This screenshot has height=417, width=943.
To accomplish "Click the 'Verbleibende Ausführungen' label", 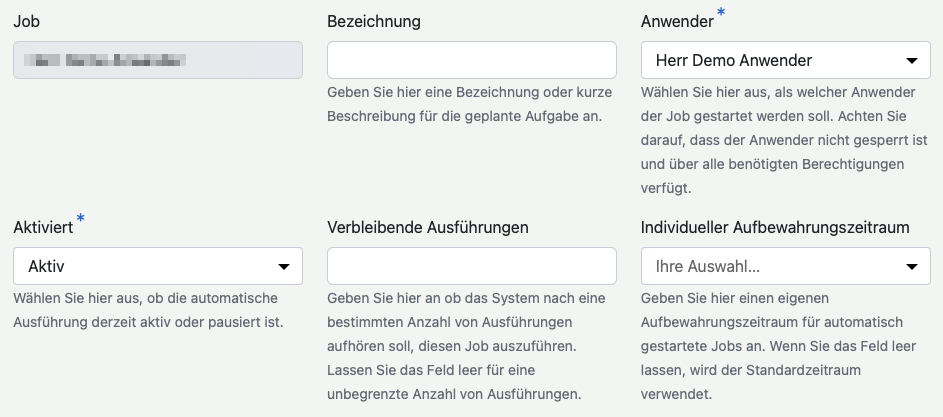I will pyautogui.click(x=428, y=227).
